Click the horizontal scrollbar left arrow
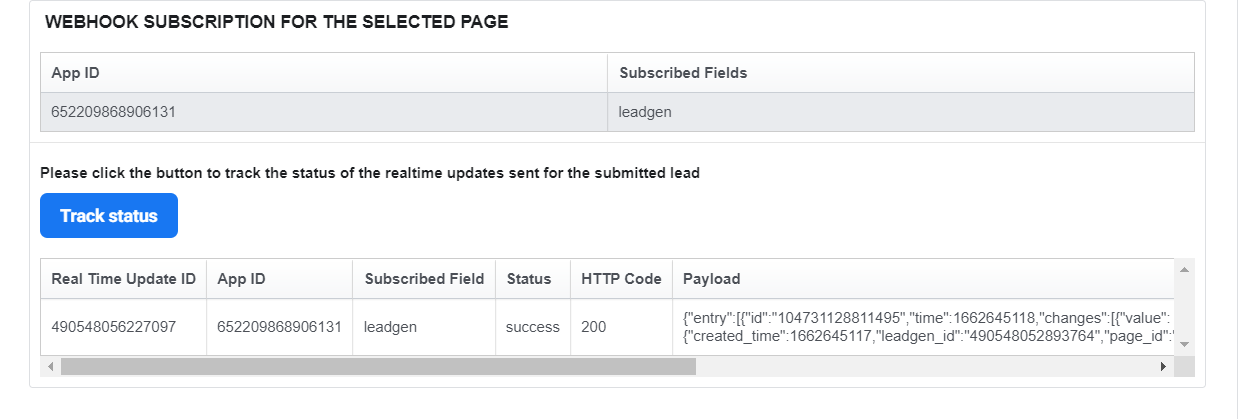 [x=50, y=367]
